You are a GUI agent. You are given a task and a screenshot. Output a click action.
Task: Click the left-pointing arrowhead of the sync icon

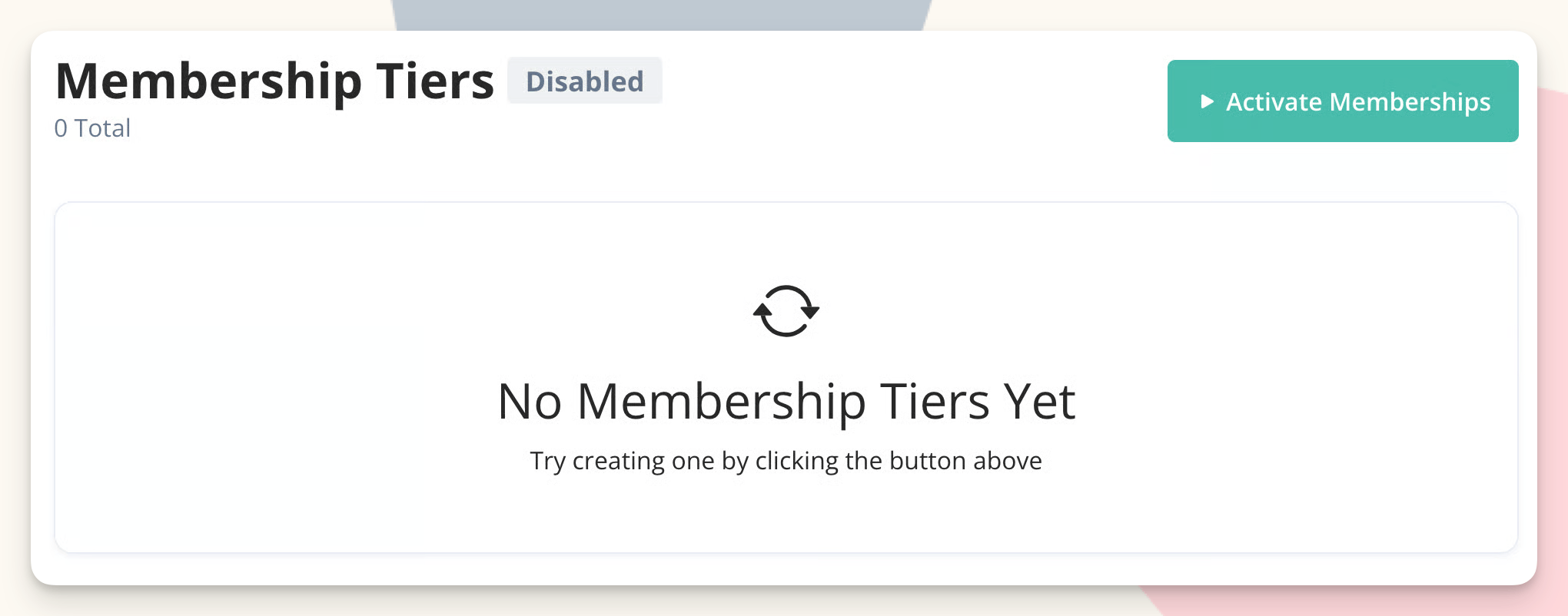pyautogui.click(x=763, y=310)
